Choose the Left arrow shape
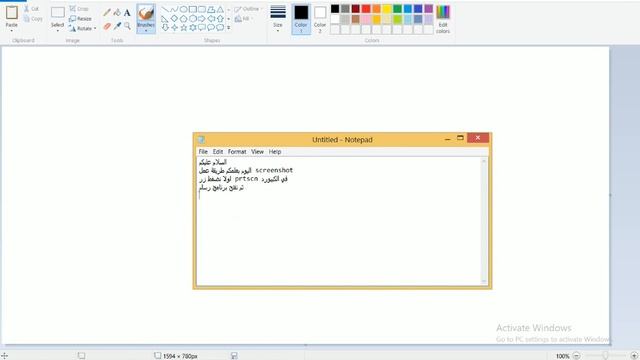Viewport: 640px width, 360px height. tap(211, 19)
